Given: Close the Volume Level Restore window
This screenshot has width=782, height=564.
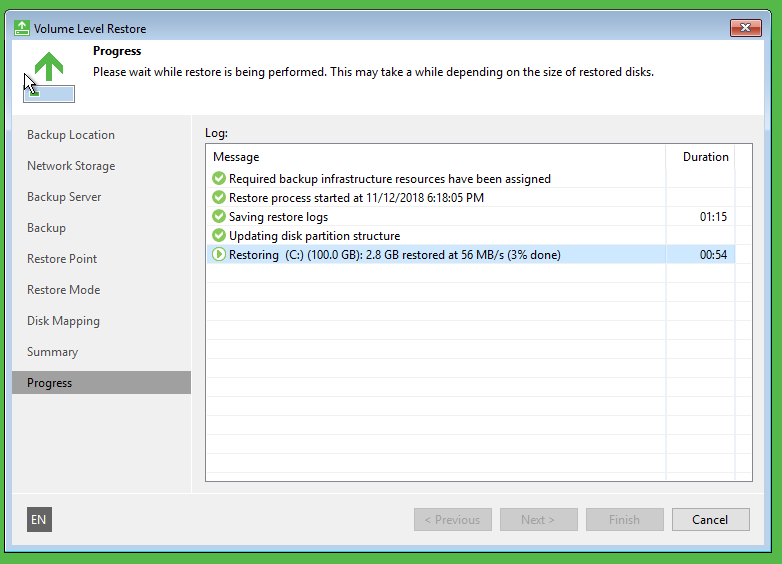Looking at the screenshot, I should click(x=745, y=28).
